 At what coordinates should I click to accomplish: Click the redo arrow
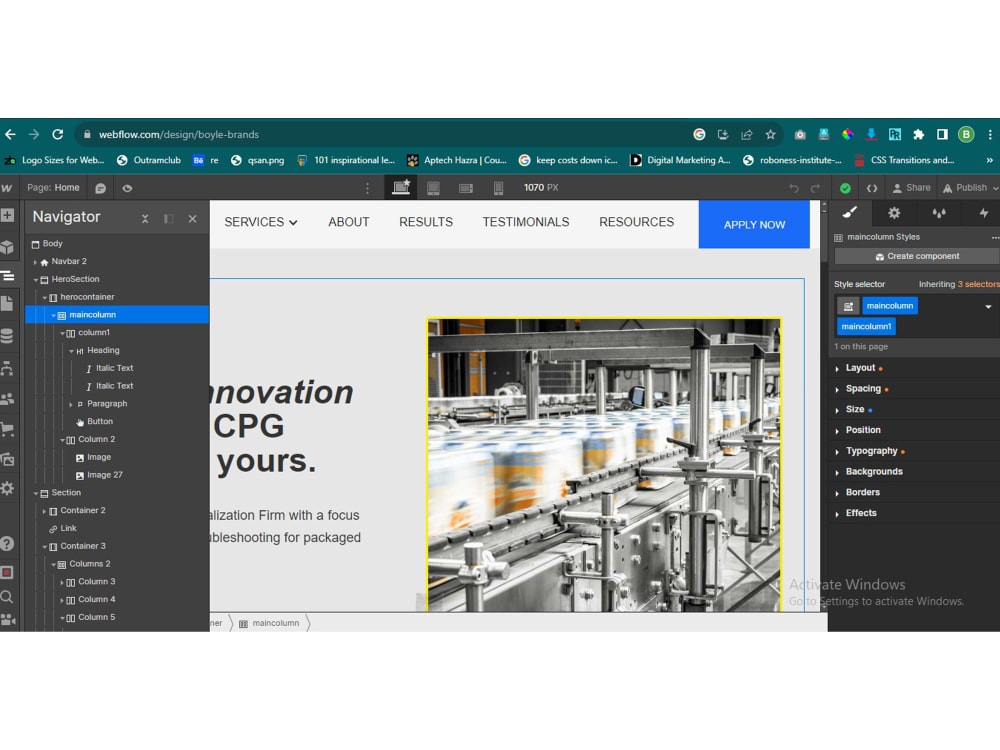815,188
